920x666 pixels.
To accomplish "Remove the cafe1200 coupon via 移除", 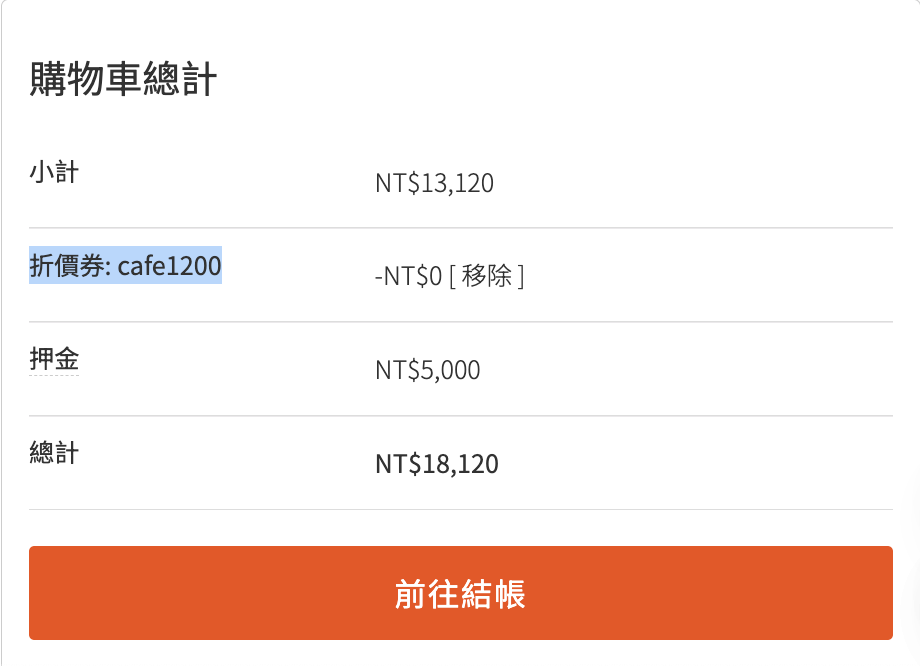I will pyautogui.click(x=488, y=277).
